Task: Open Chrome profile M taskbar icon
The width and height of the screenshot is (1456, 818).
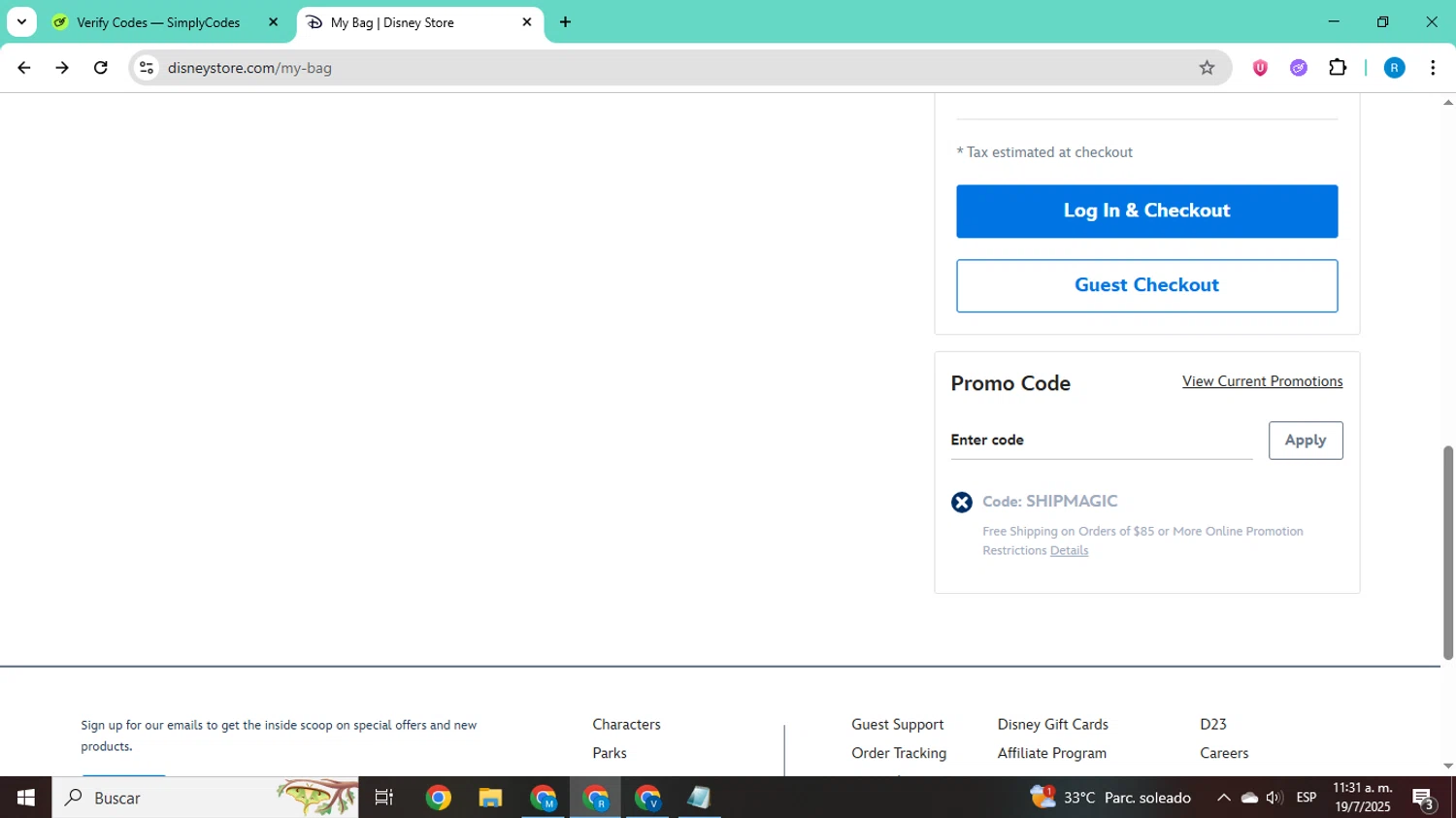Action: (543, 798)
